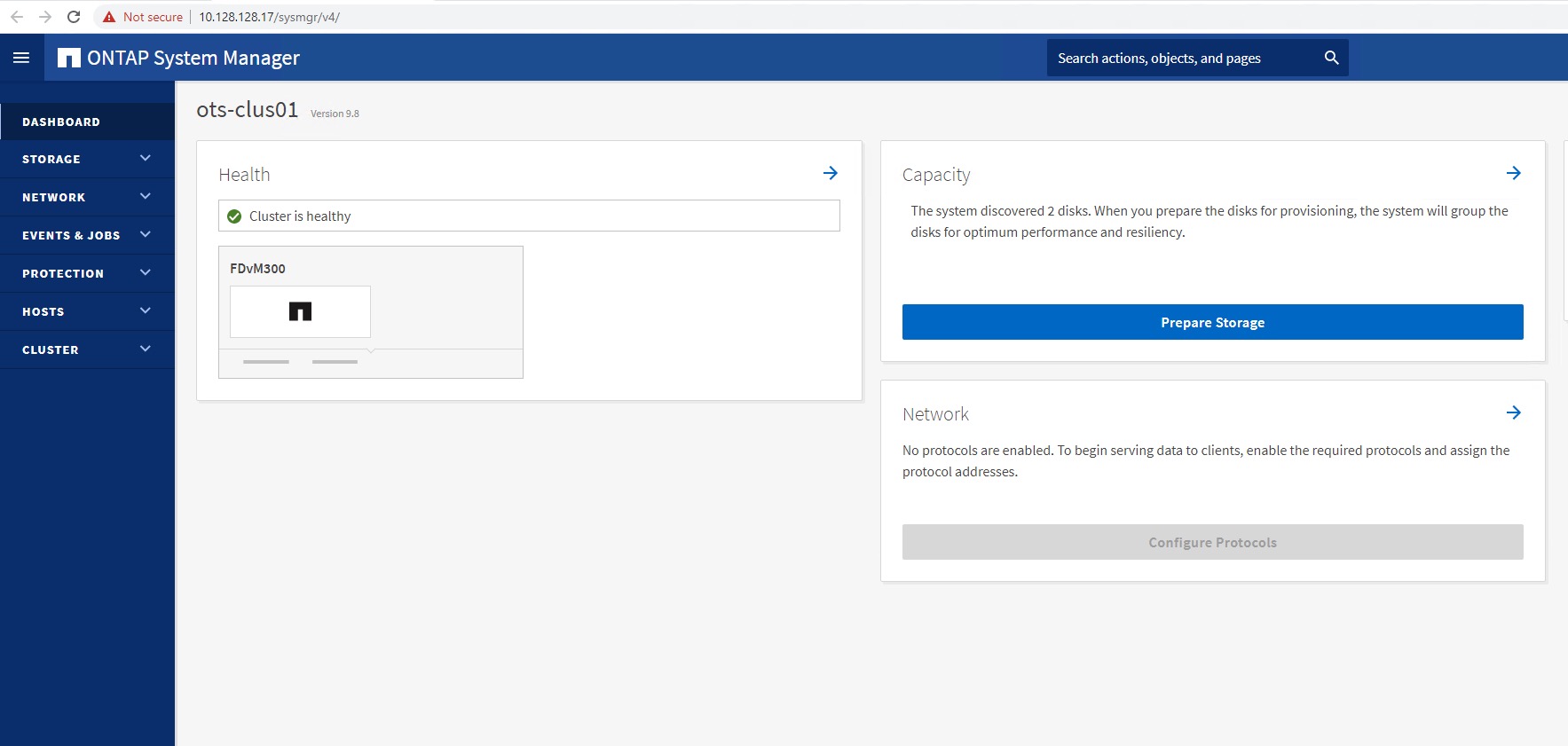Expand the Protection section
The width and height of the screenshot is (1568, 746).
[146, 272]
